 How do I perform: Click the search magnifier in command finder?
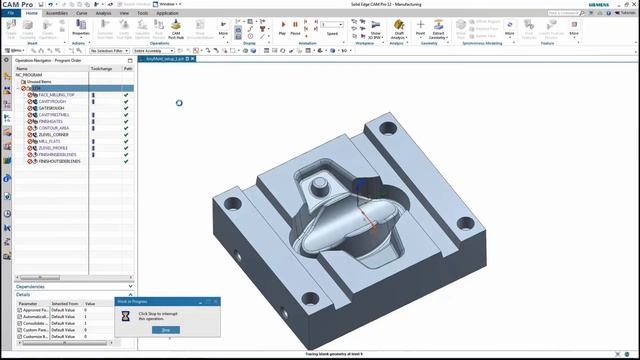(582, 13)
